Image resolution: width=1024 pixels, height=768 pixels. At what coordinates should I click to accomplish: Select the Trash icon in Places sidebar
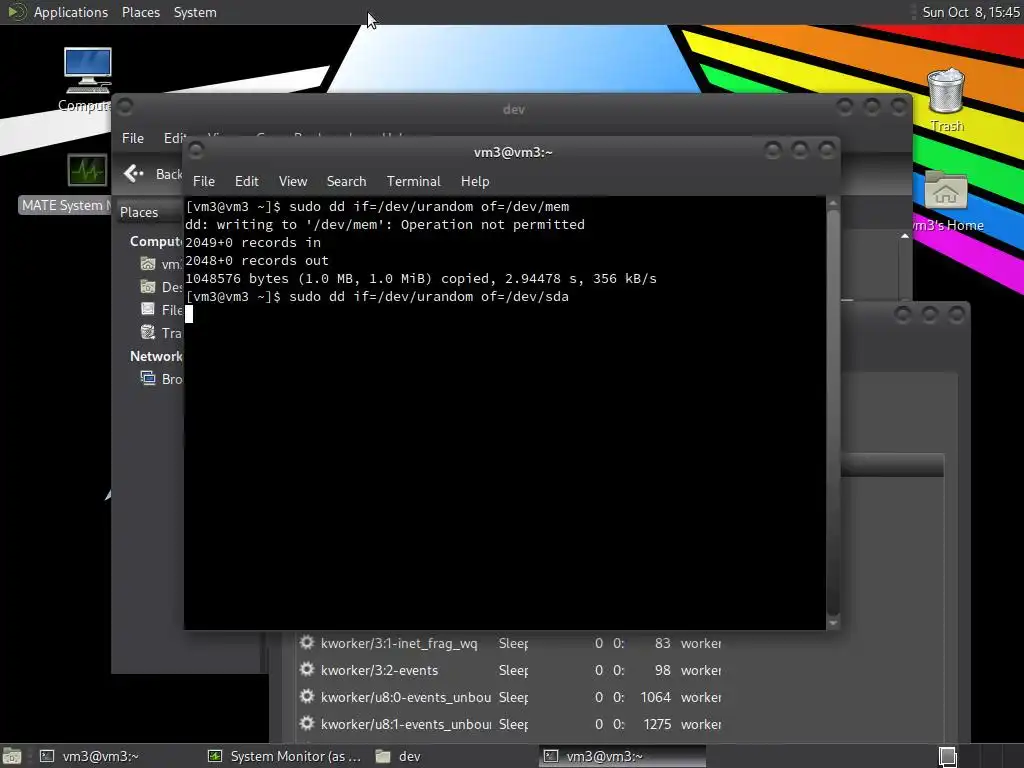[148, 332]
